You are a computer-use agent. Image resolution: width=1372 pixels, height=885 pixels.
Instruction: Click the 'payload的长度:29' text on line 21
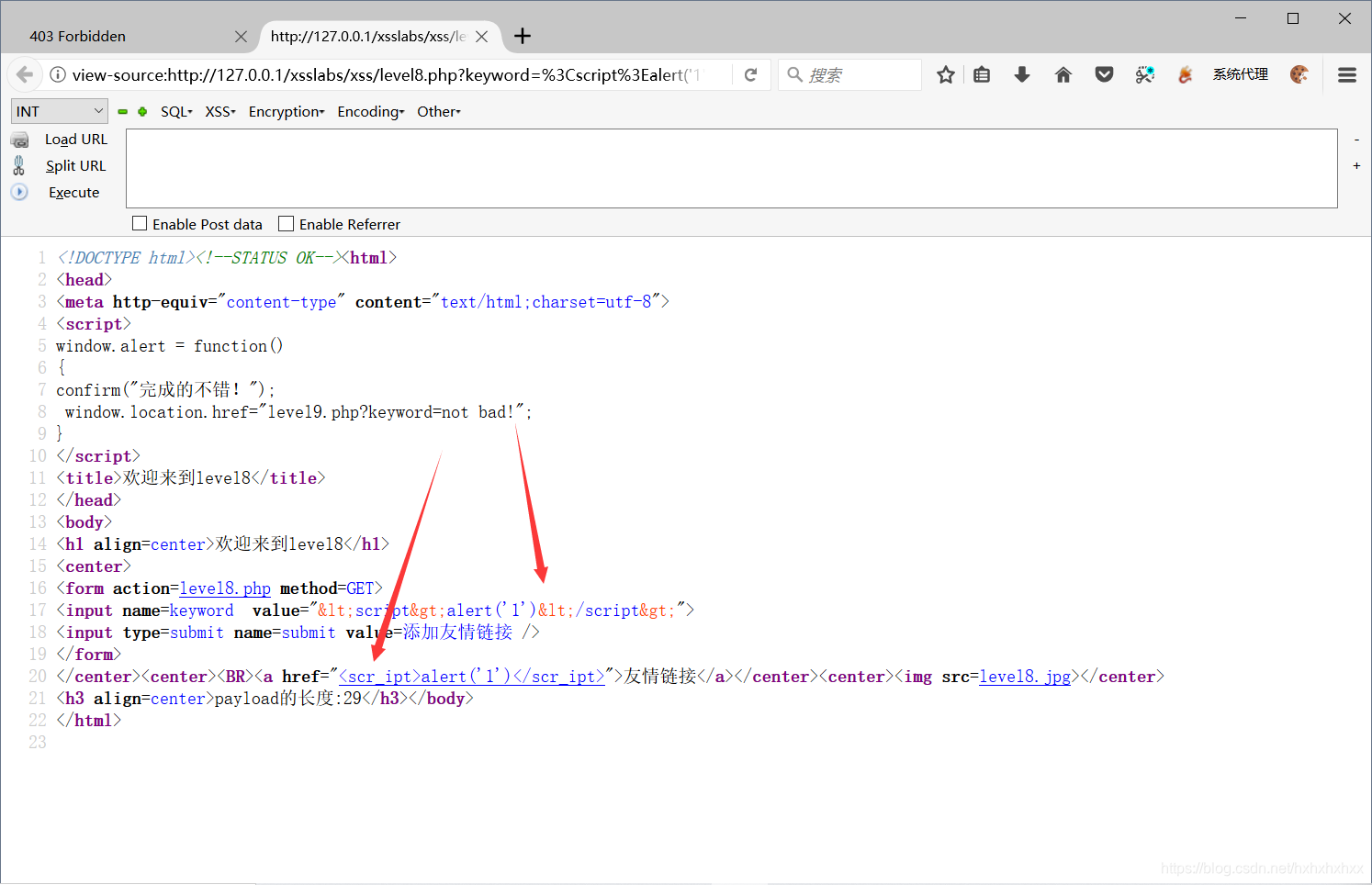[x=288, y=699]
